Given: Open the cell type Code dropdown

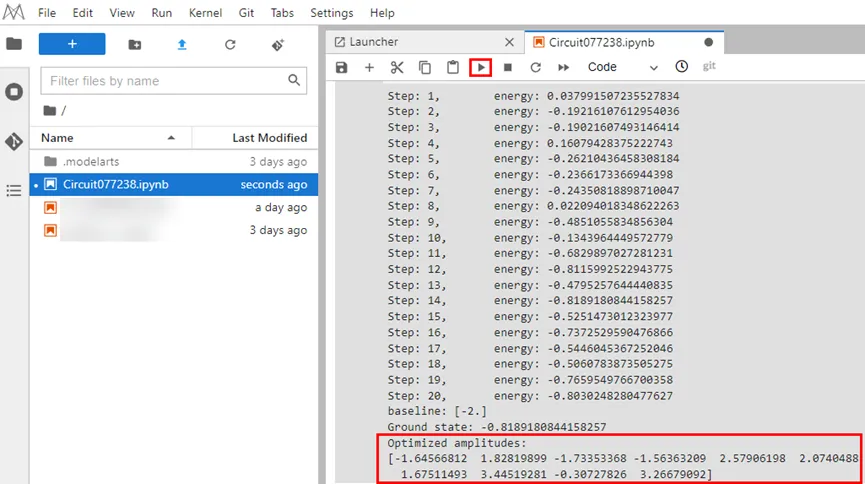Looking at the screenshot, I should 622,67.
